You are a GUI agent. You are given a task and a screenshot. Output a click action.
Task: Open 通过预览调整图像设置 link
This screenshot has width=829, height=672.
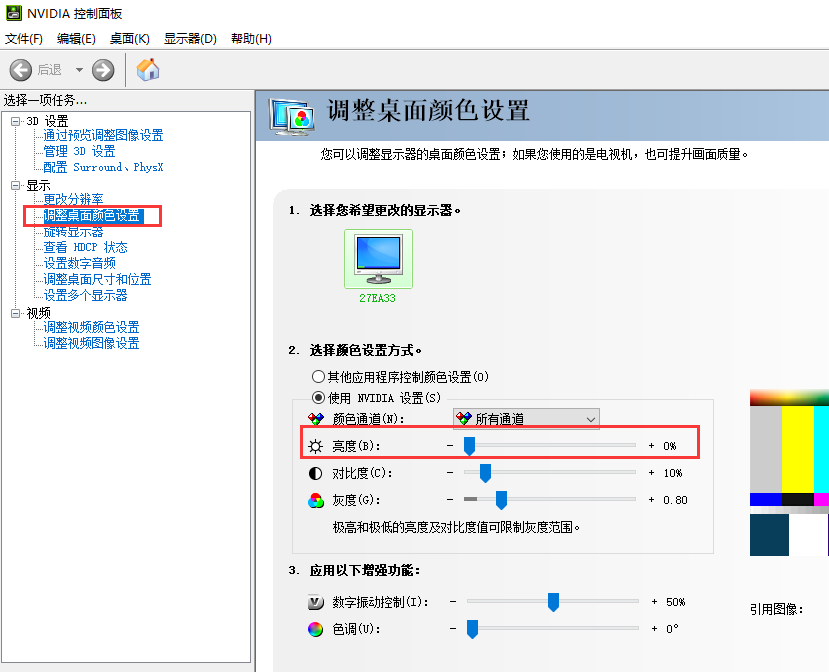click(x=103, y=135)
